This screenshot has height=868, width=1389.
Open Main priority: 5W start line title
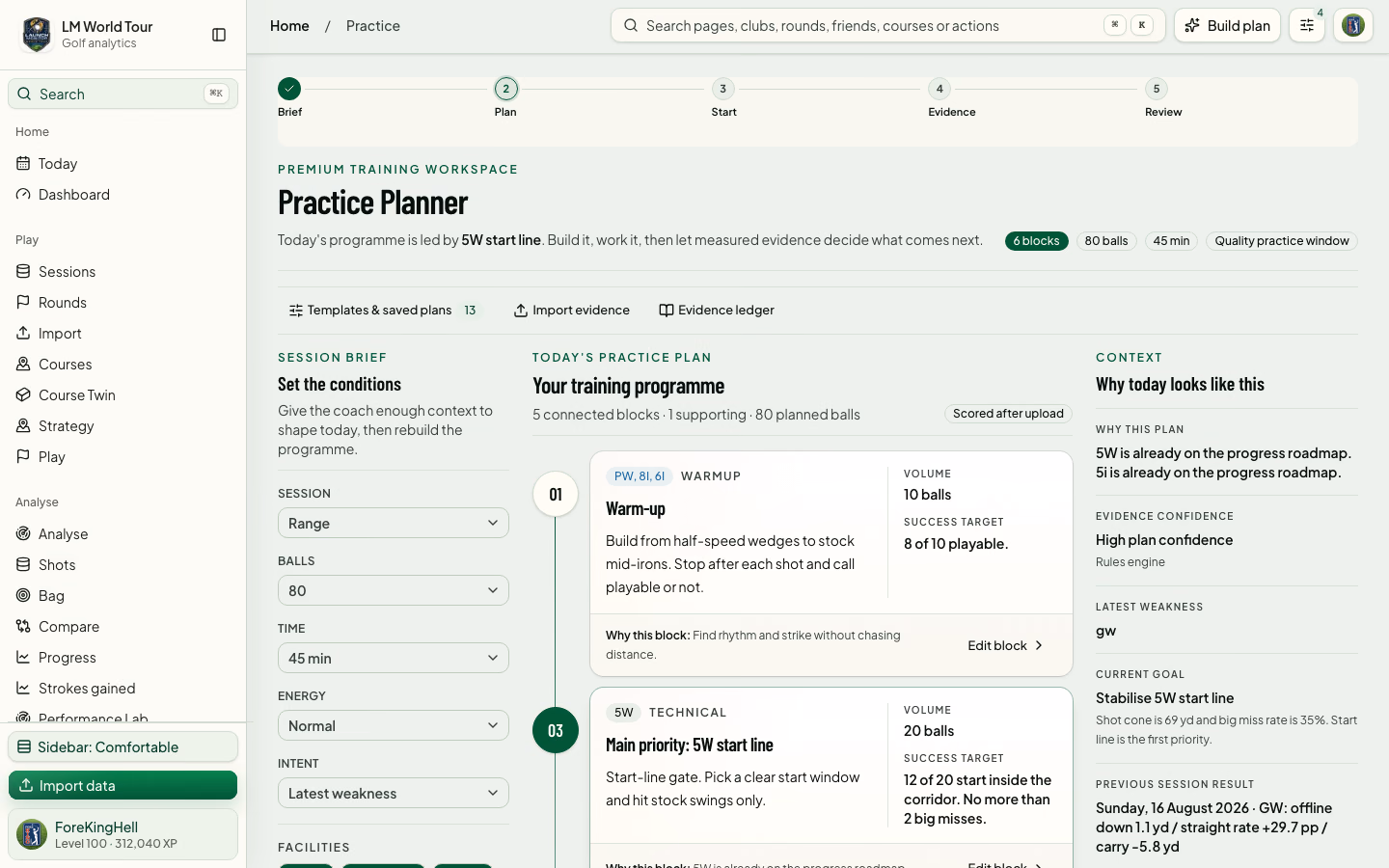pos(690,745)
